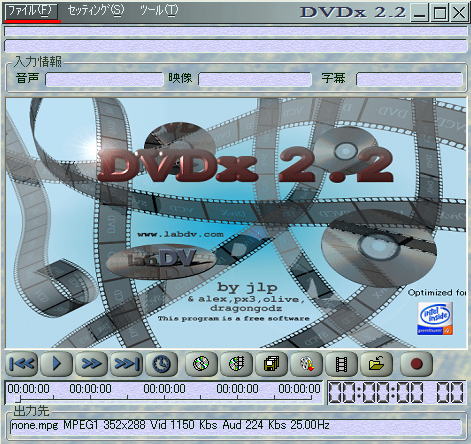The width and height of the screenshot is (471, 444).
Task: Open the セッティング(S) menu
Action: [x=96, y=11]
